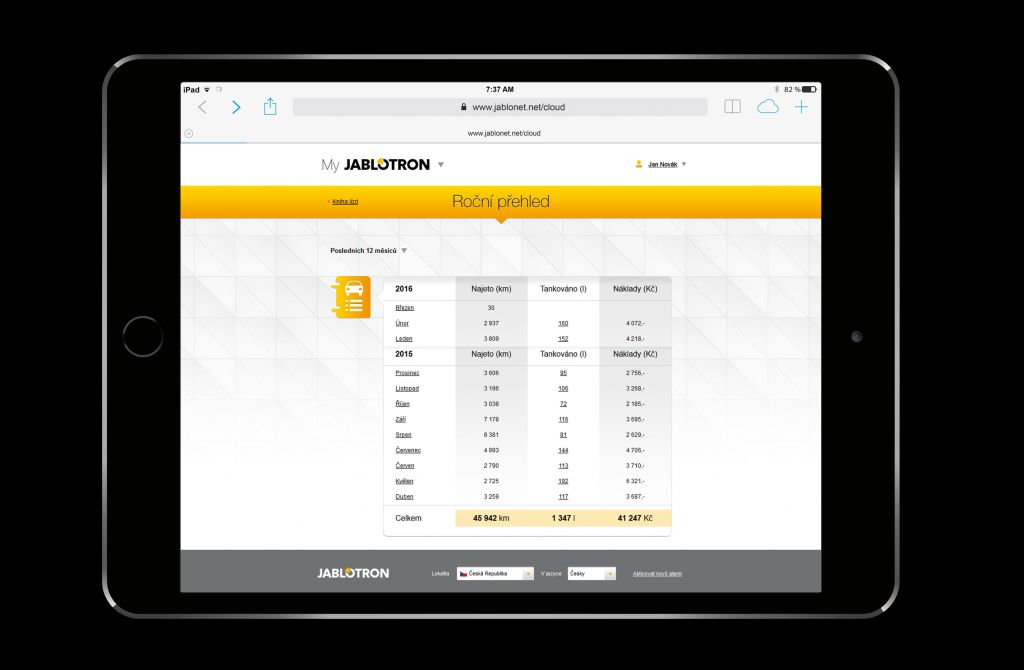The width and height of the screenshot is (1024, 670).
Task: Open the Prosinec month row link
Action: pos(408,373)
